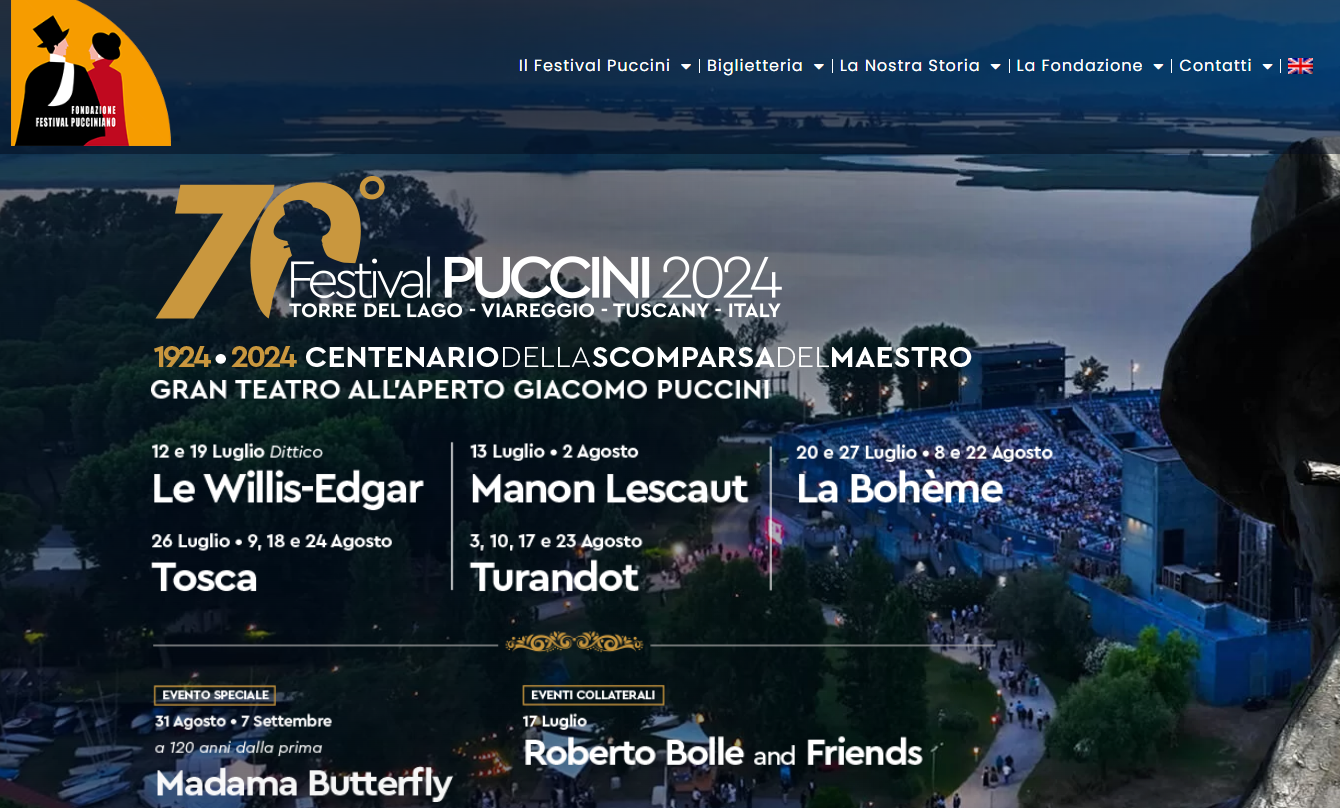The width and height of the screenshot is (1340, 808).
Task: Open the Il Festival Puccini menu
Action: (594, 66)
